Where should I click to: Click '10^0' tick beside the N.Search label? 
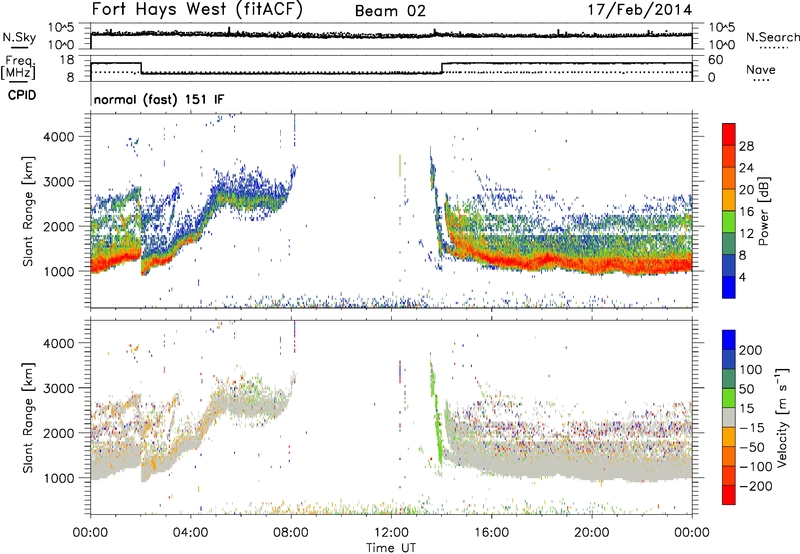click(722, 45)
